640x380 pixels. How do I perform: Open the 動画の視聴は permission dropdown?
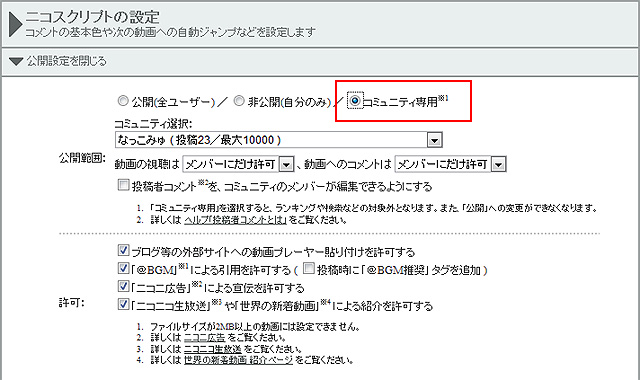point(238,164)
